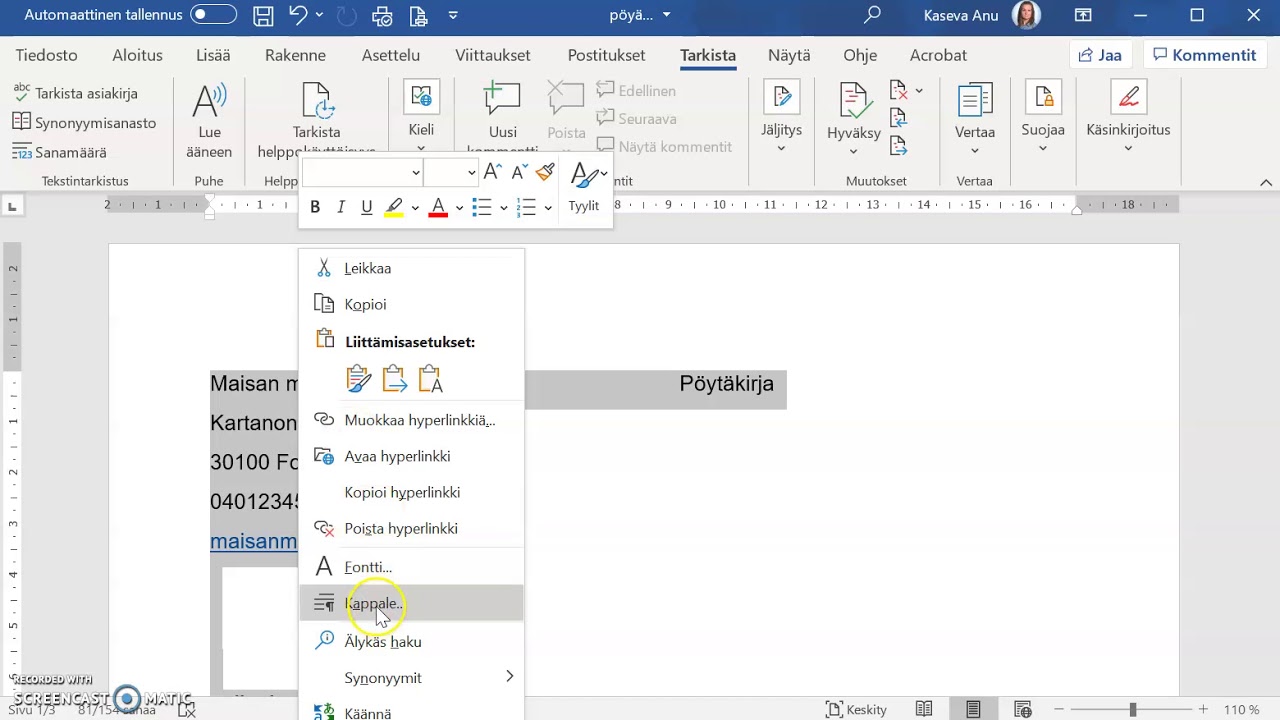Open the Customize Quick Access Toolbar dropdown
Screen dimensions: 1280x720
[x=453, y=15]
